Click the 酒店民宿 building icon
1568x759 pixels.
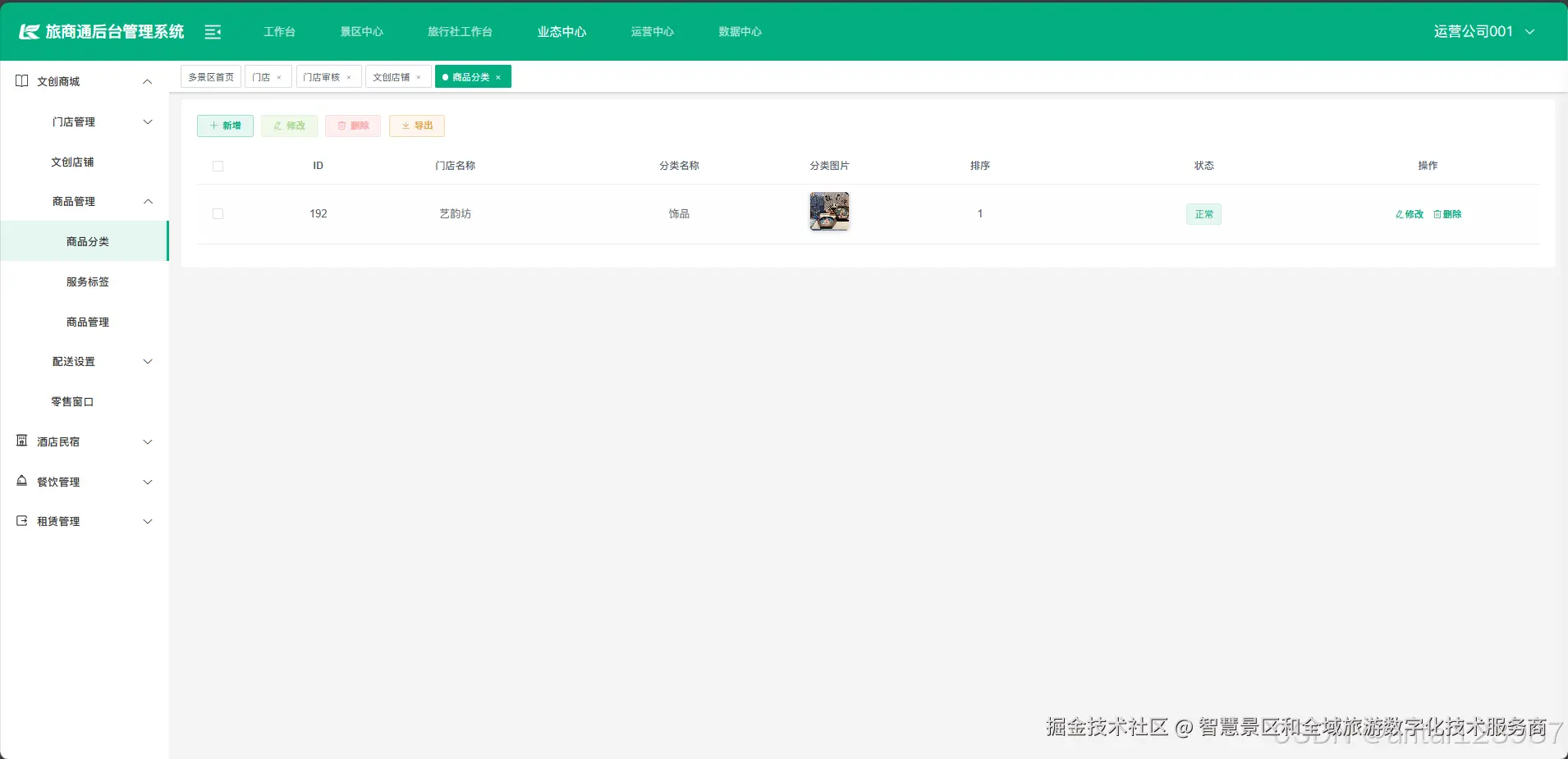(22, 441)
